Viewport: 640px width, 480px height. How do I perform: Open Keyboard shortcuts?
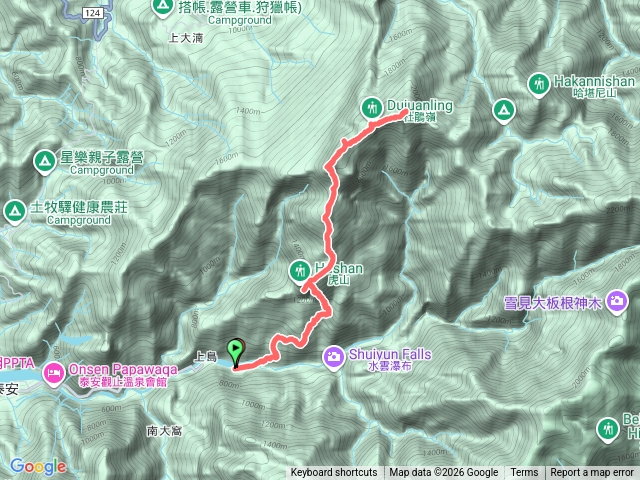[x=334, y=473]
